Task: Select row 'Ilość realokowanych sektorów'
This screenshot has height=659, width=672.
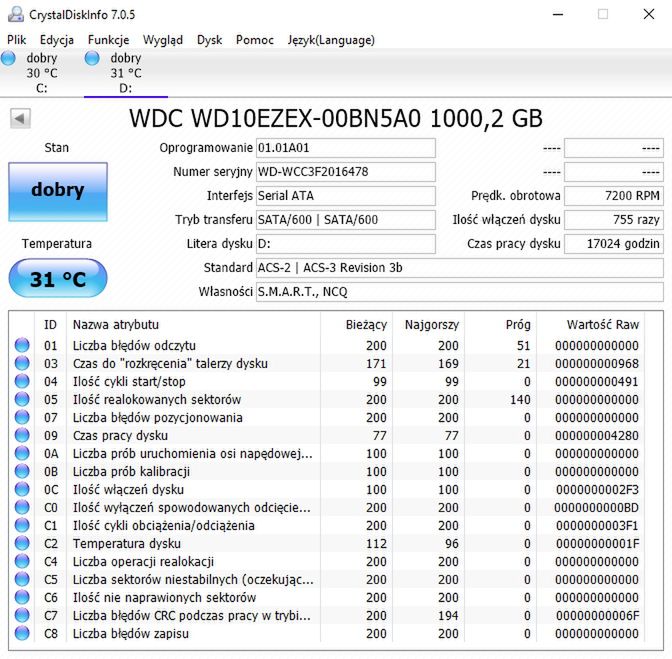Action: (x=327, y=399)
